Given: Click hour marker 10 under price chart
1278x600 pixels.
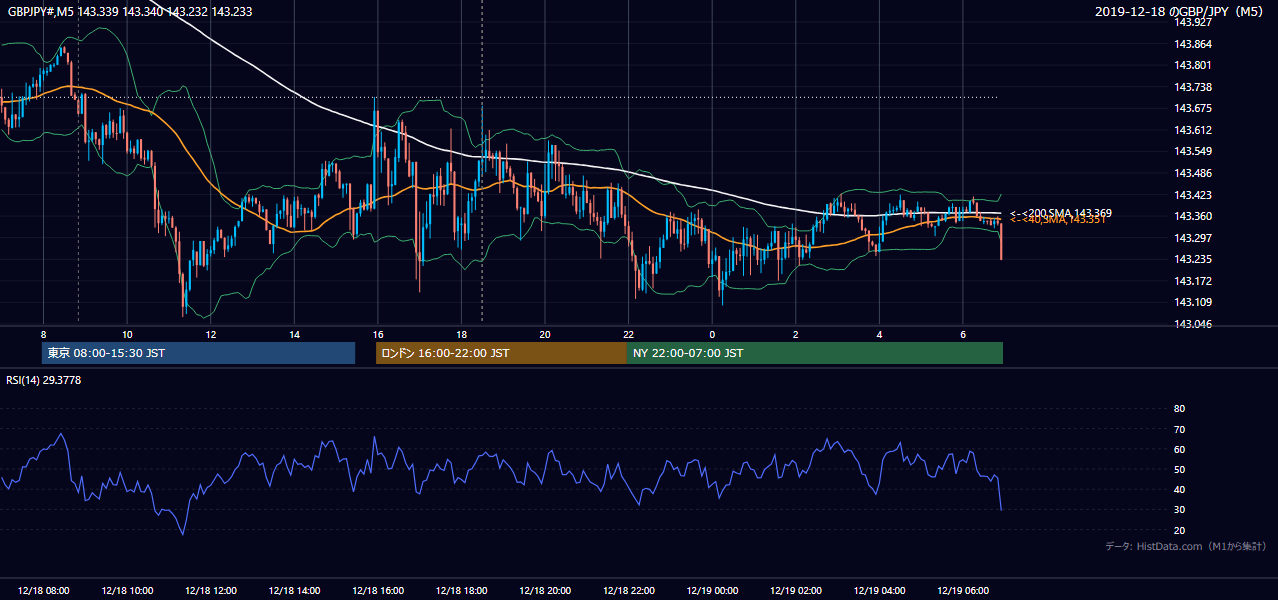Looking at the screenshot, I should pyautogui.click(x=127, y=334).
